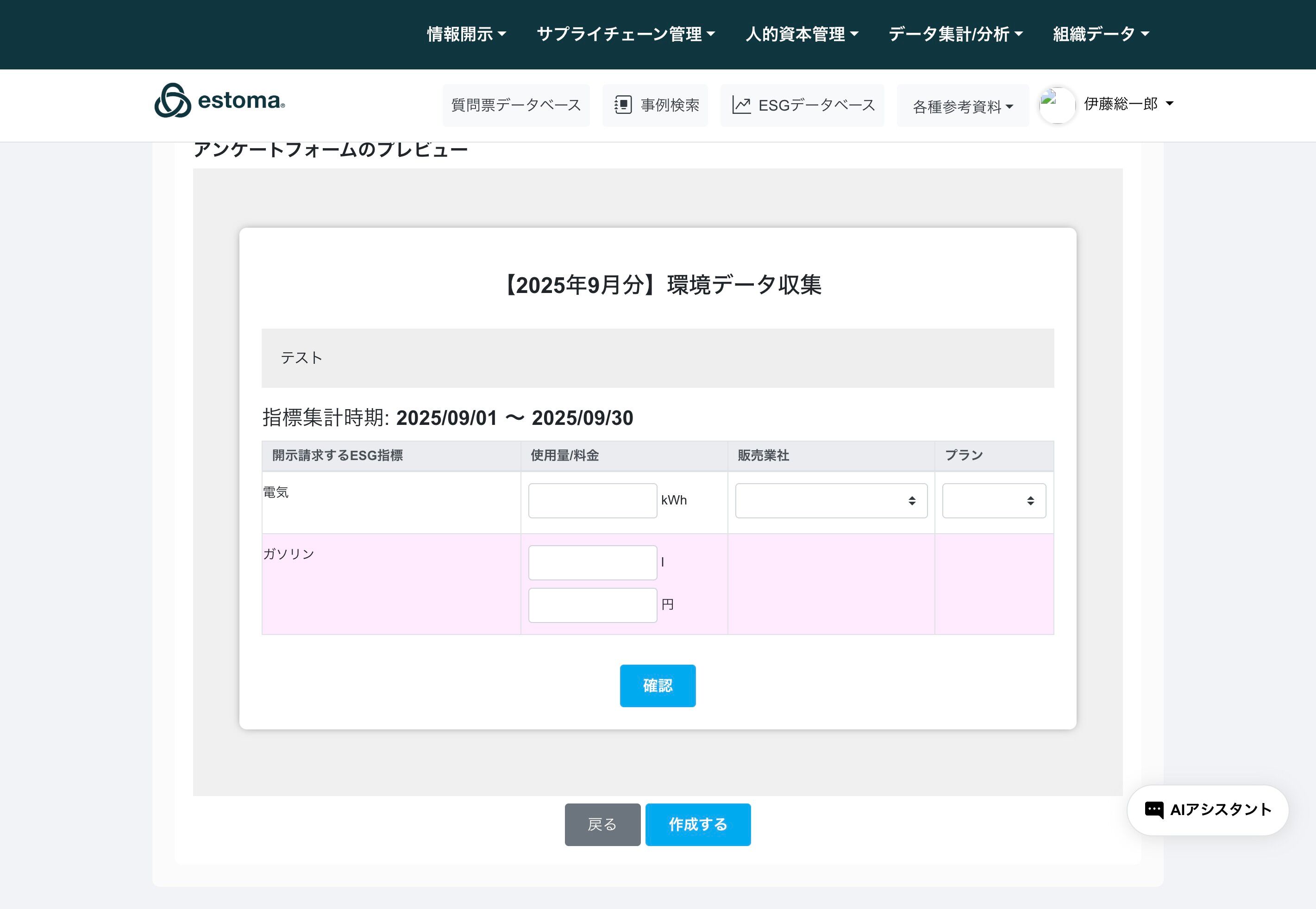This screenshot has width=1316, height=909.
Task: Click the gasoline yen cost input field
Action: point(593,605)
